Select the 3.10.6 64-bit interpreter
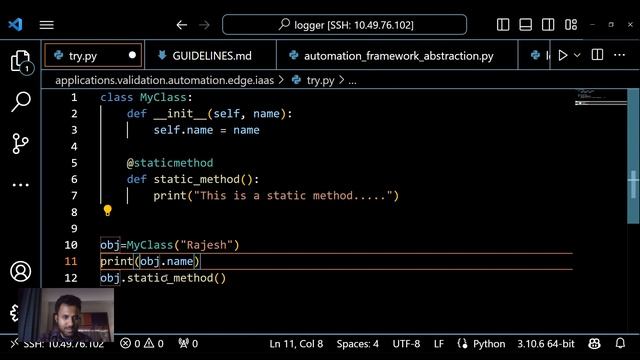The image size is (640, 360). pyautogui.click(x=546, y=344)
